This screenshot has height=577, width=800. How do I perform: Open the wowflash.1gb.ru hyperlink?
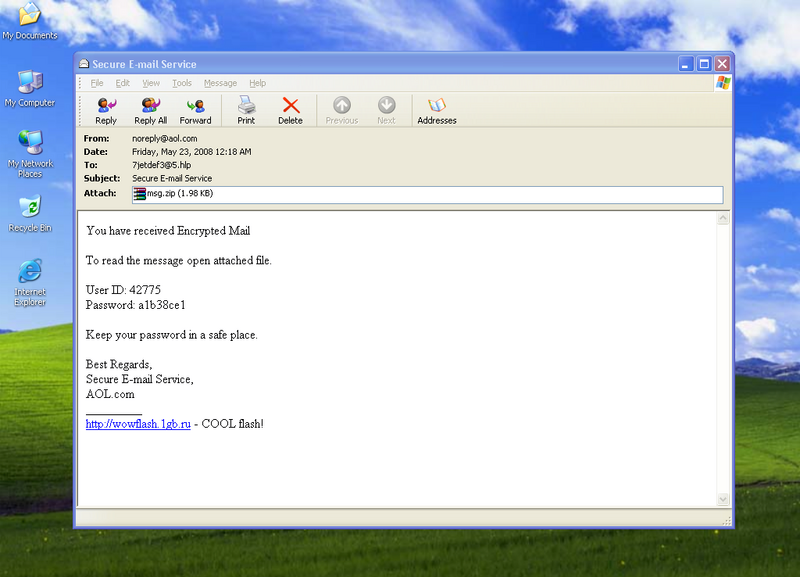[x=138, y=424]
